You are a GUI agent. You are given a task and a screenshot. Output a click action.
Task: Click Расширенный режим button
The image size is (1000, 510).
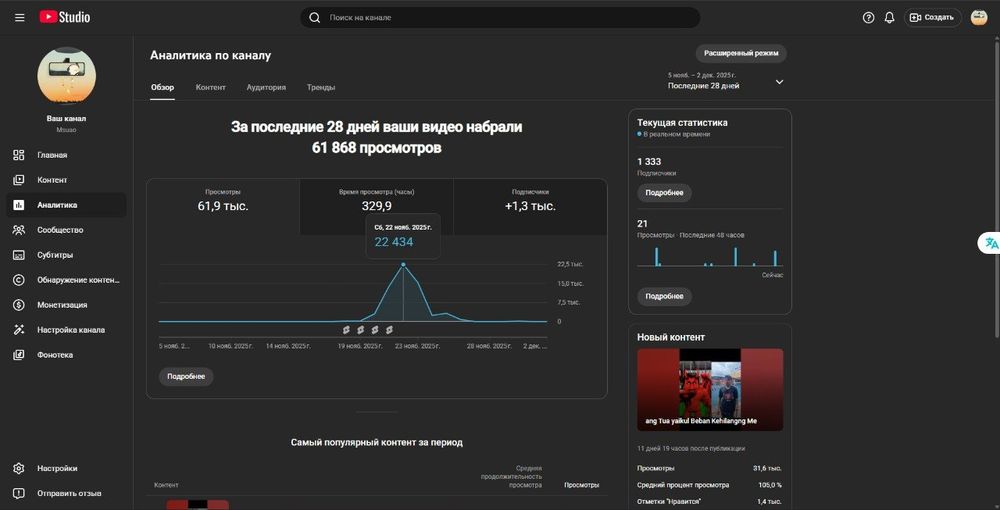(x=741, y=54)
